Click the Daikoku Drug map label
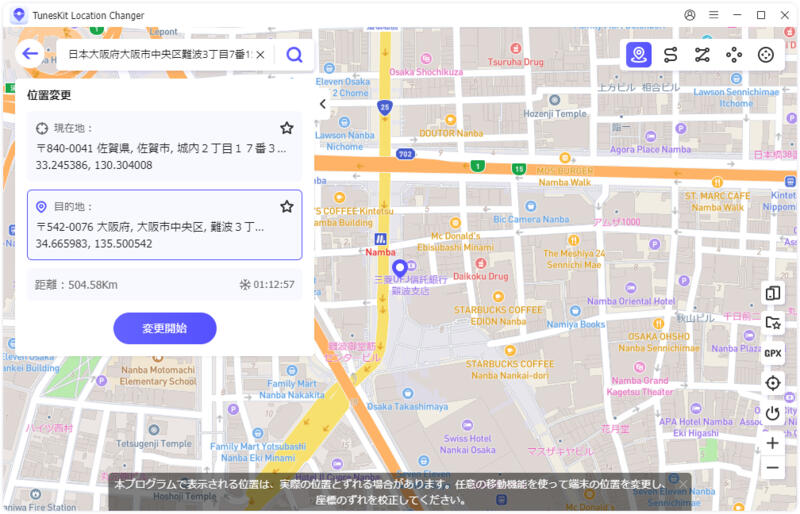The height and width of the screenshot is (514, 800). tap(481, 276)
